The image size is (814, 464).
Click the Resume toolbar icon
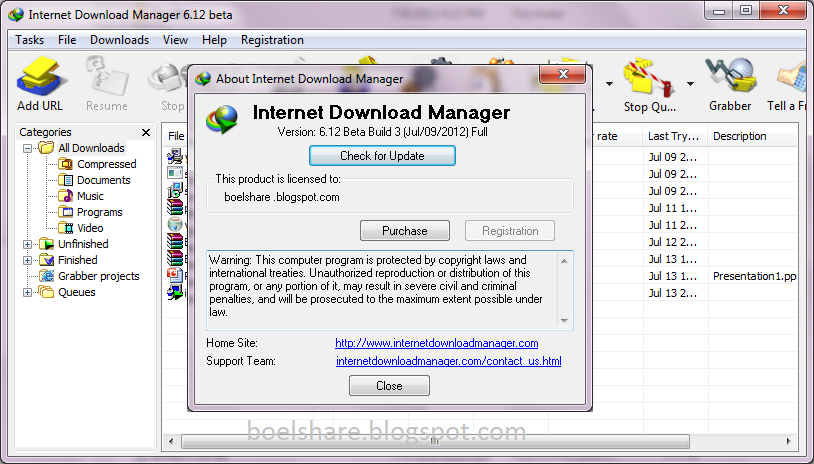pos(107,84)
